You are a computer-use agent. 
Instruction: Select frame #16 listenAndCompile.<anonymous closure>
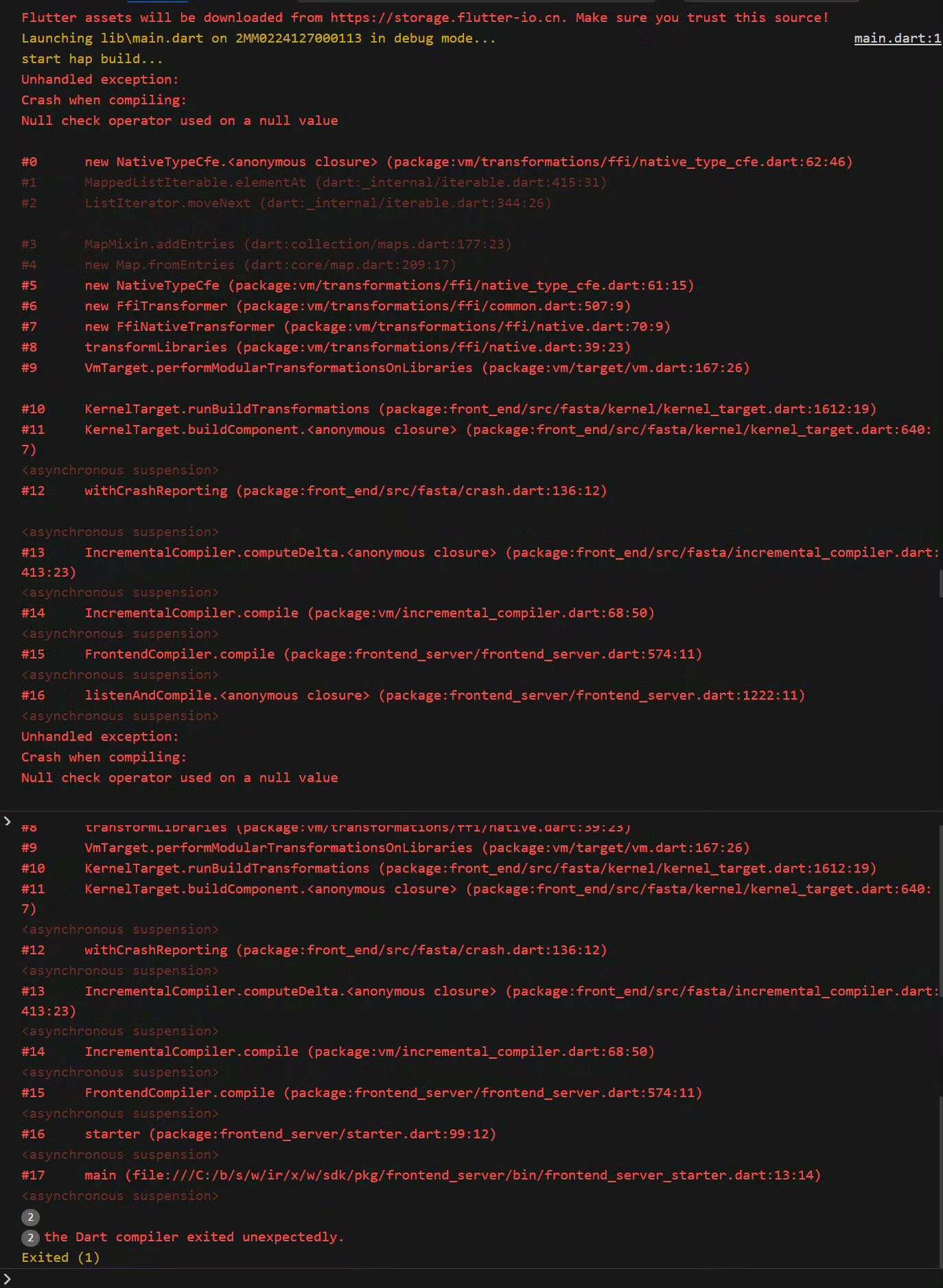413,695
